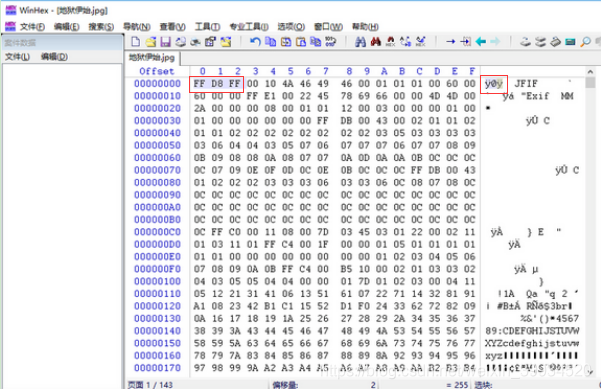Click the properties icon with checklist

(x=210, y=41)
